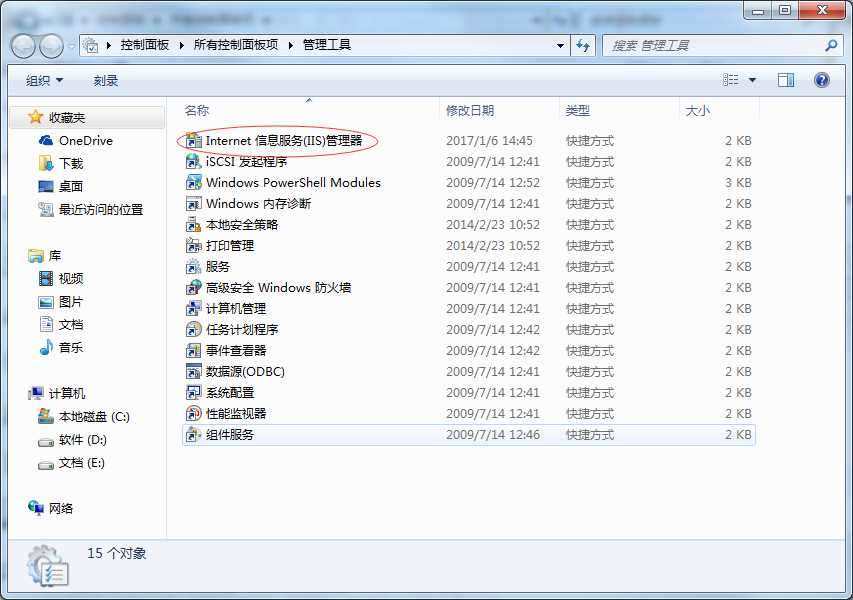Screen dimensions: 853x600
Task: Select 网络 in the navigation pane
Action: (x=51, y=508)
